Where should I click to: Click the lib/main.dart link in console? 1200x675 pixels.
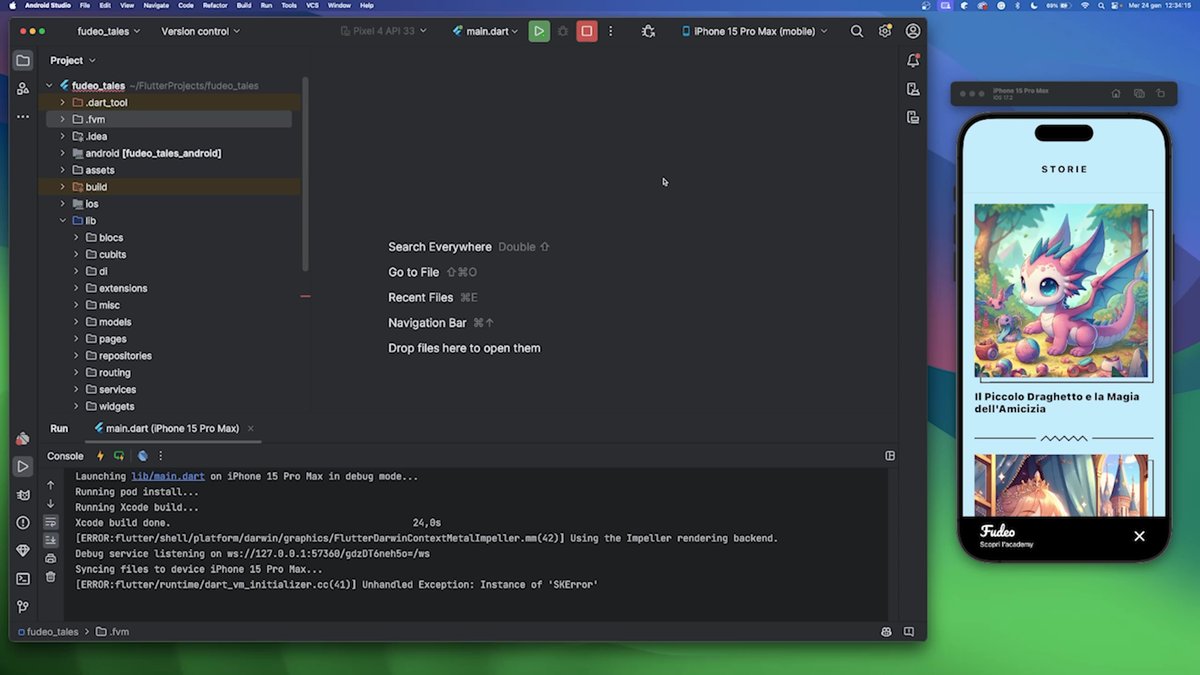pos(168,477)
